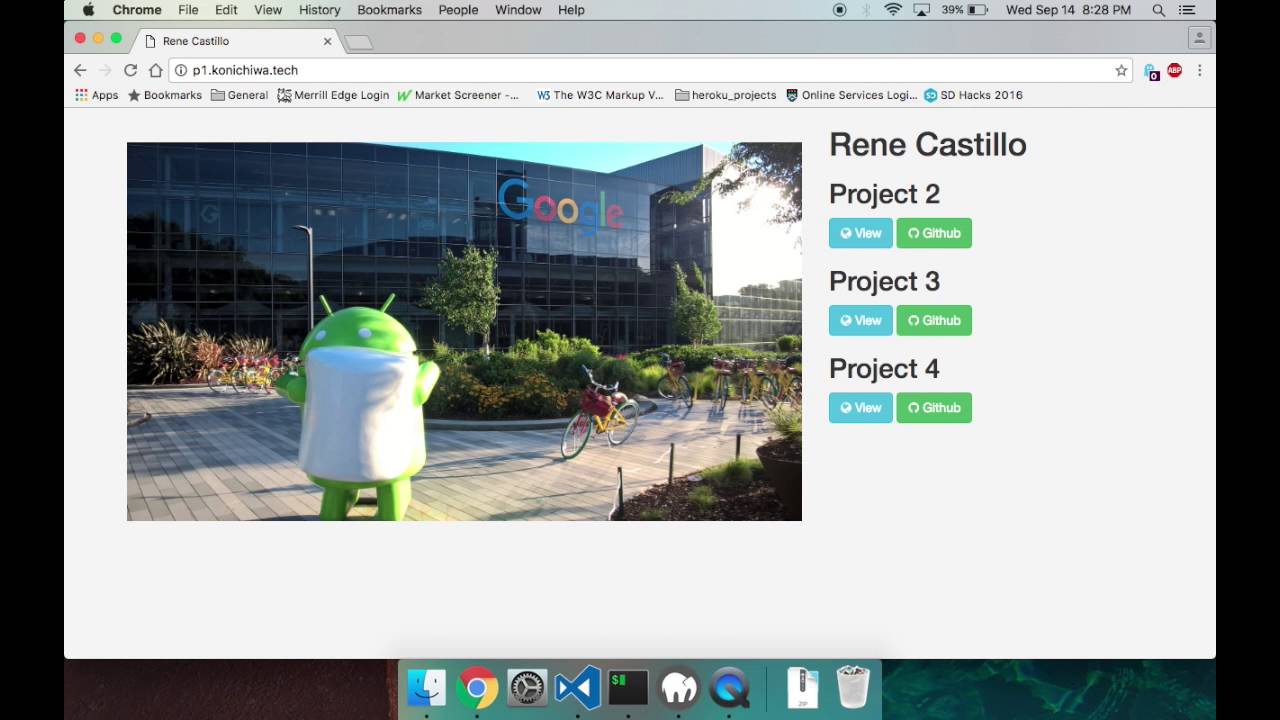Open Chrome from the dock
Image resolution: width=1280 pixels, height=720 pixels.
[x=477, y=688]
